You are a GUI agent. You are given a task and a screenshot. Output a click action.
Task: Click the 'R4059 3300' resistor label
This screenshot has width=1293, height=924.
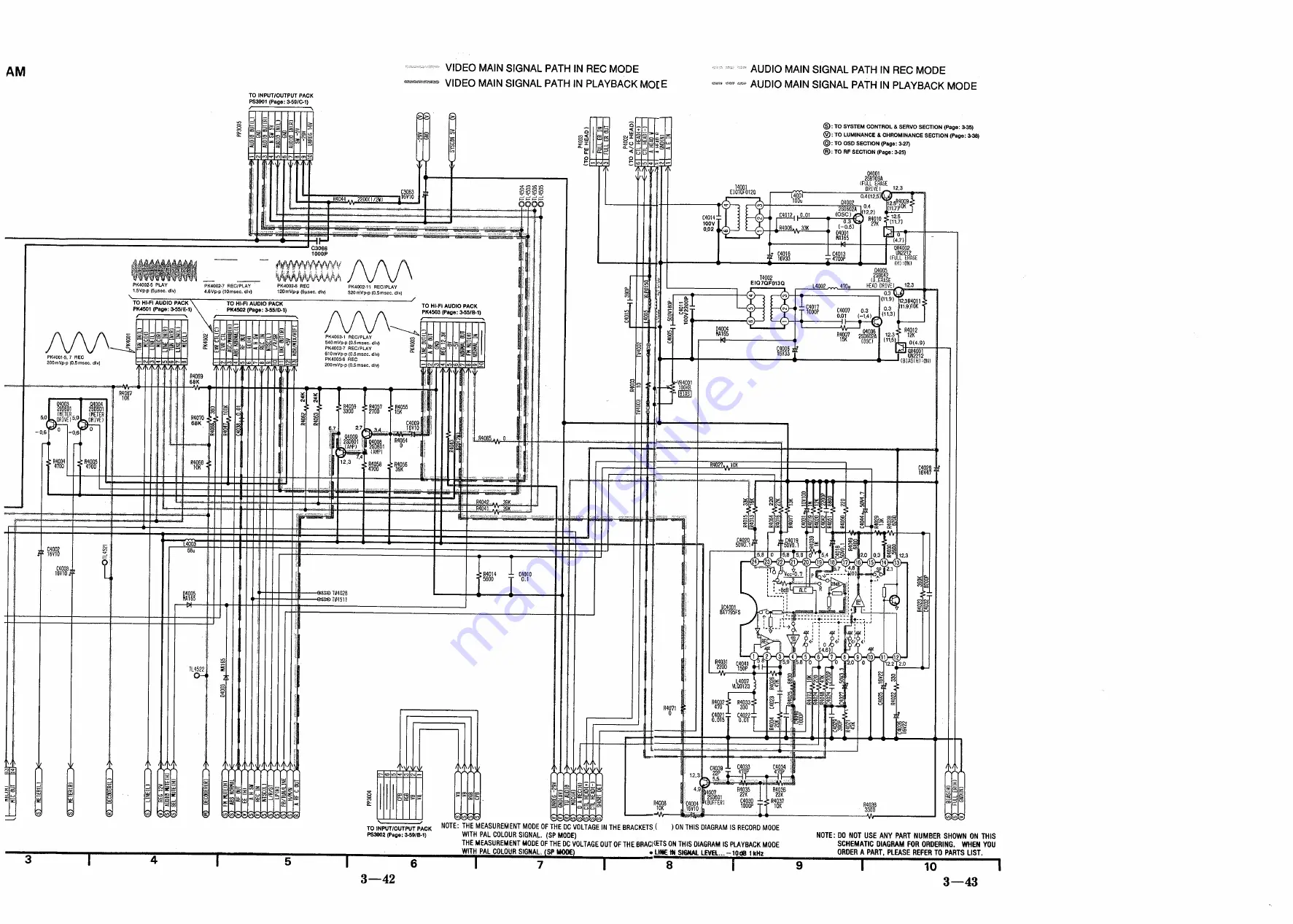coord(349,409)
